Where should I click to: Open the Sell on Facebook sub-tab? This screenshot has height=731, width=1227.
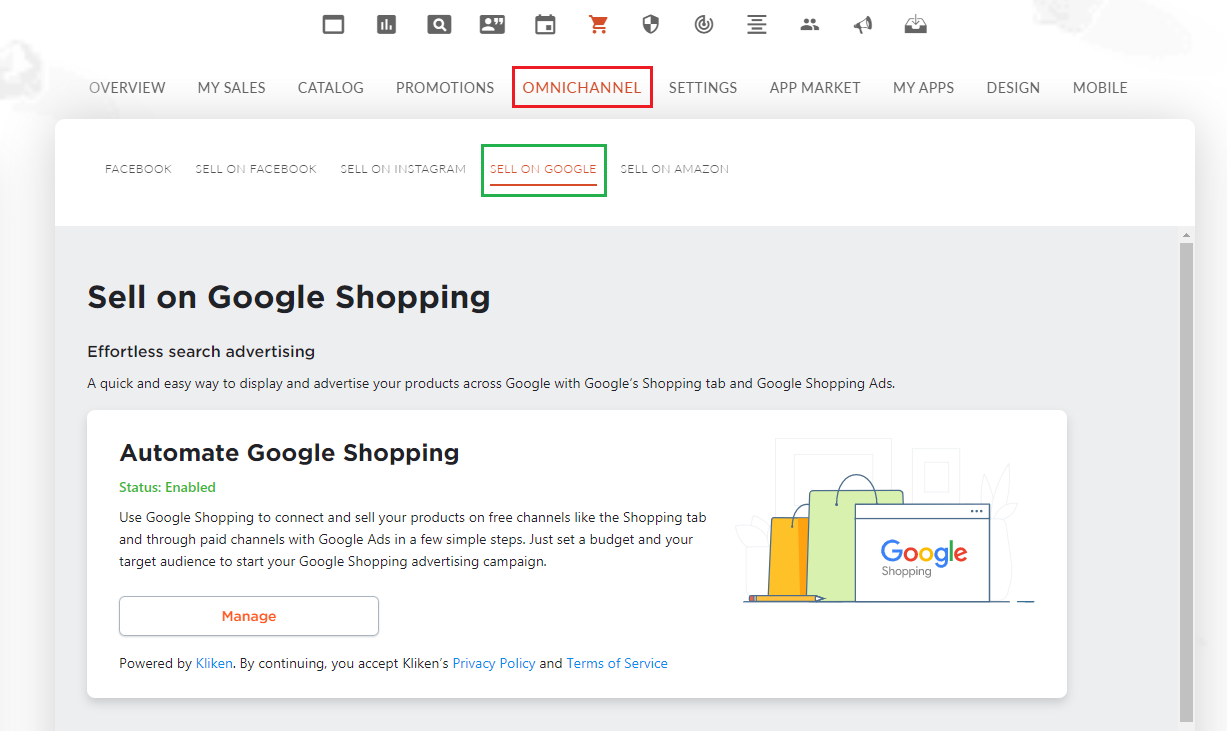[x=256, y=169]
